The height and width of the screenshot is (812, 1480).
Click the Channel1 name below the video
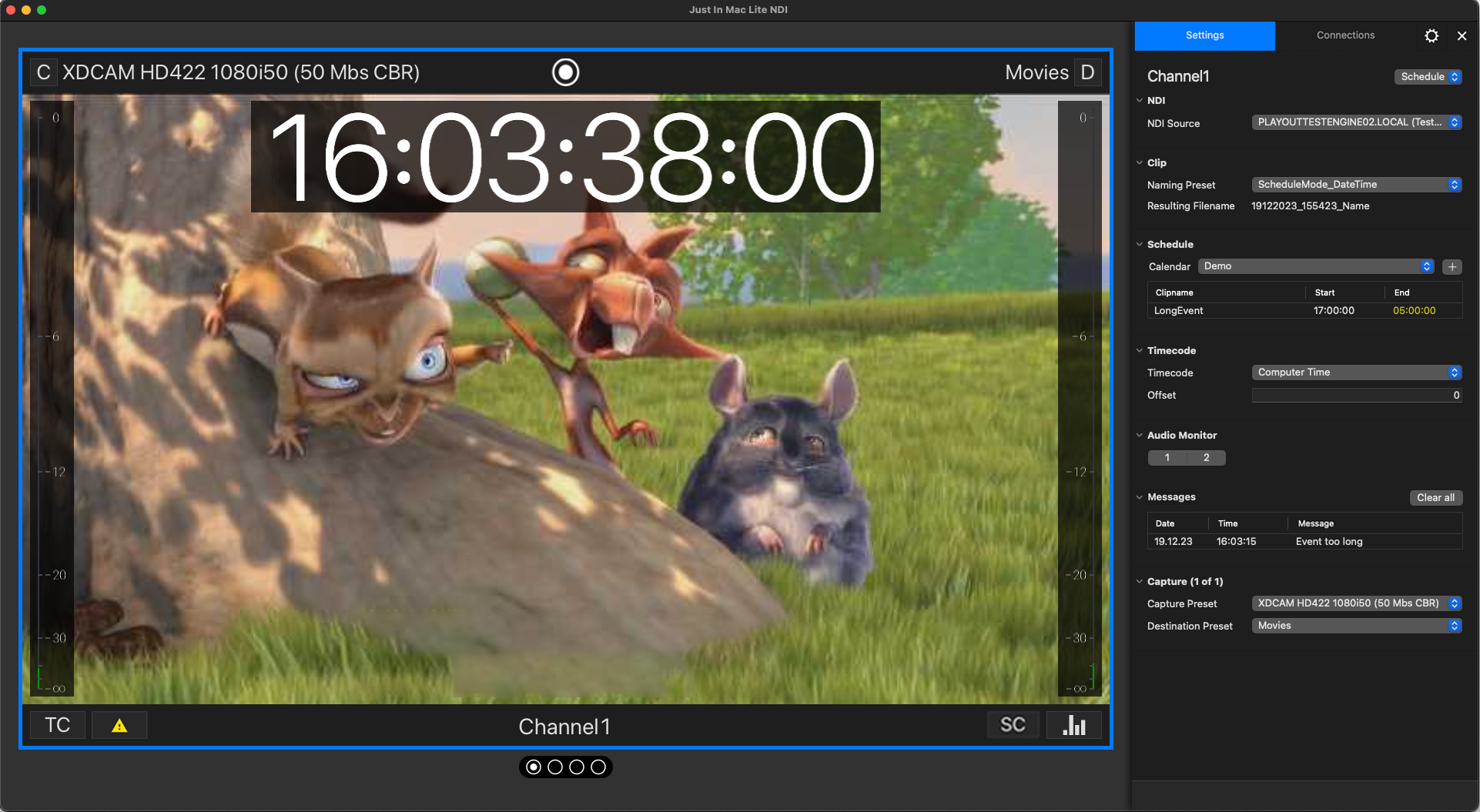coord(564,727)
